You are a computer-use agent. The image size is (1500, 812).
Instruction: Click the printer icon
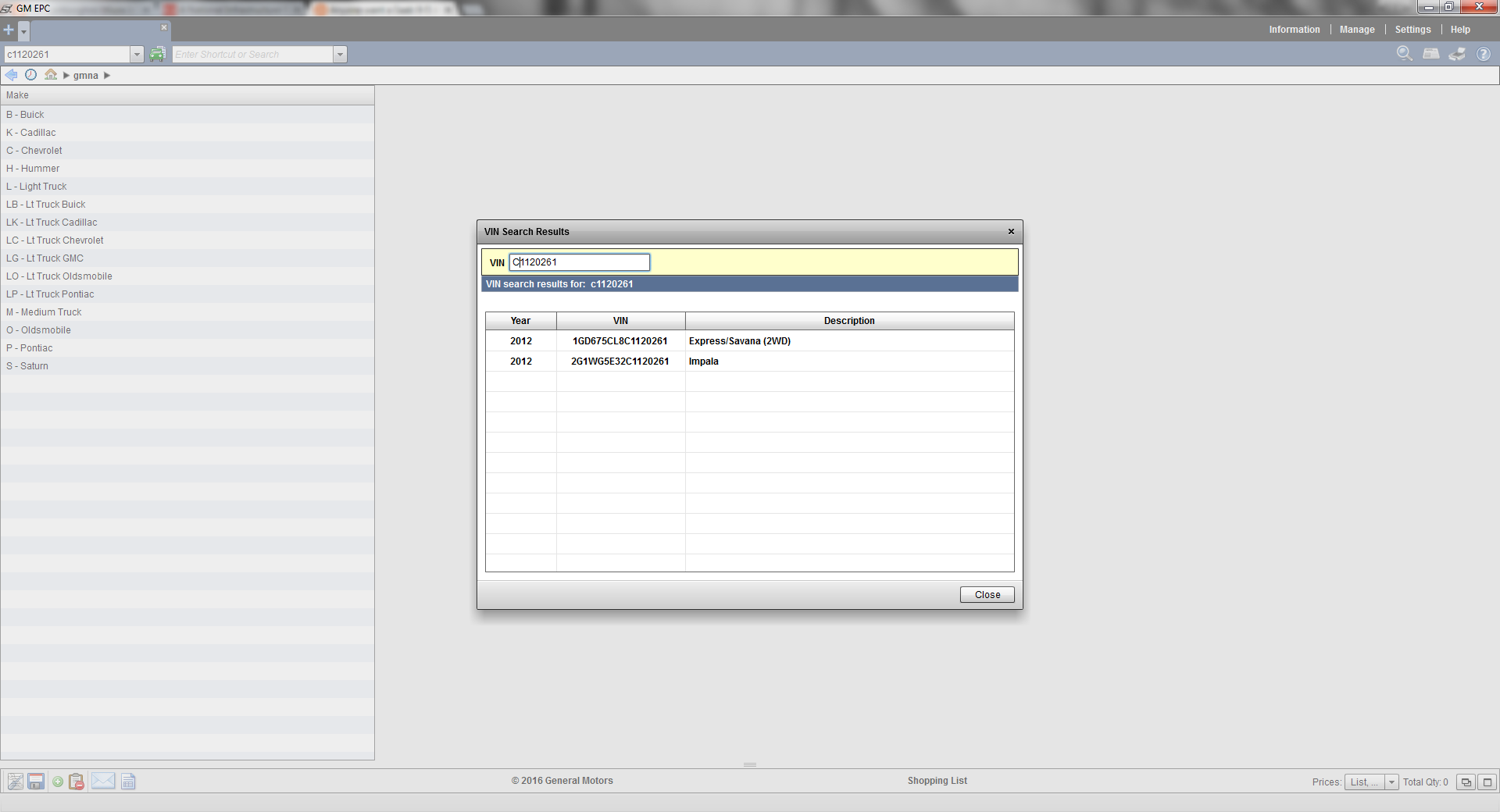[1457, 54]
